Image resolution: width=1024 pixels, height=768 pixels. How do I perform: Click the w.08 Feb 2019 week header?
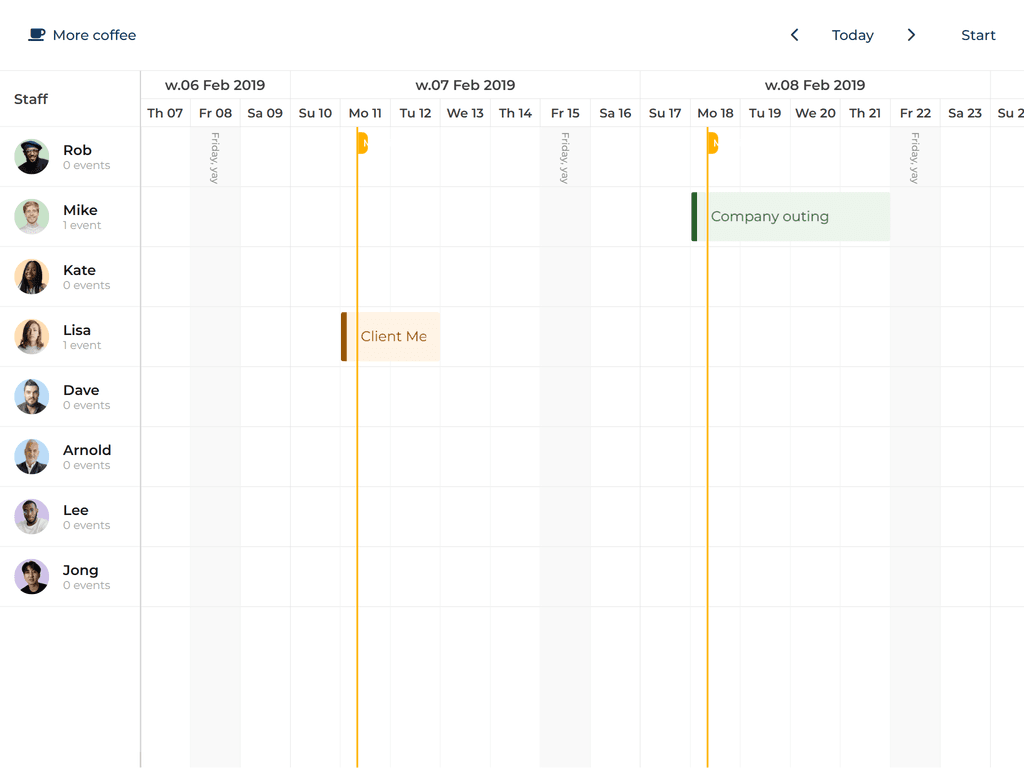[x=815, y=85]
